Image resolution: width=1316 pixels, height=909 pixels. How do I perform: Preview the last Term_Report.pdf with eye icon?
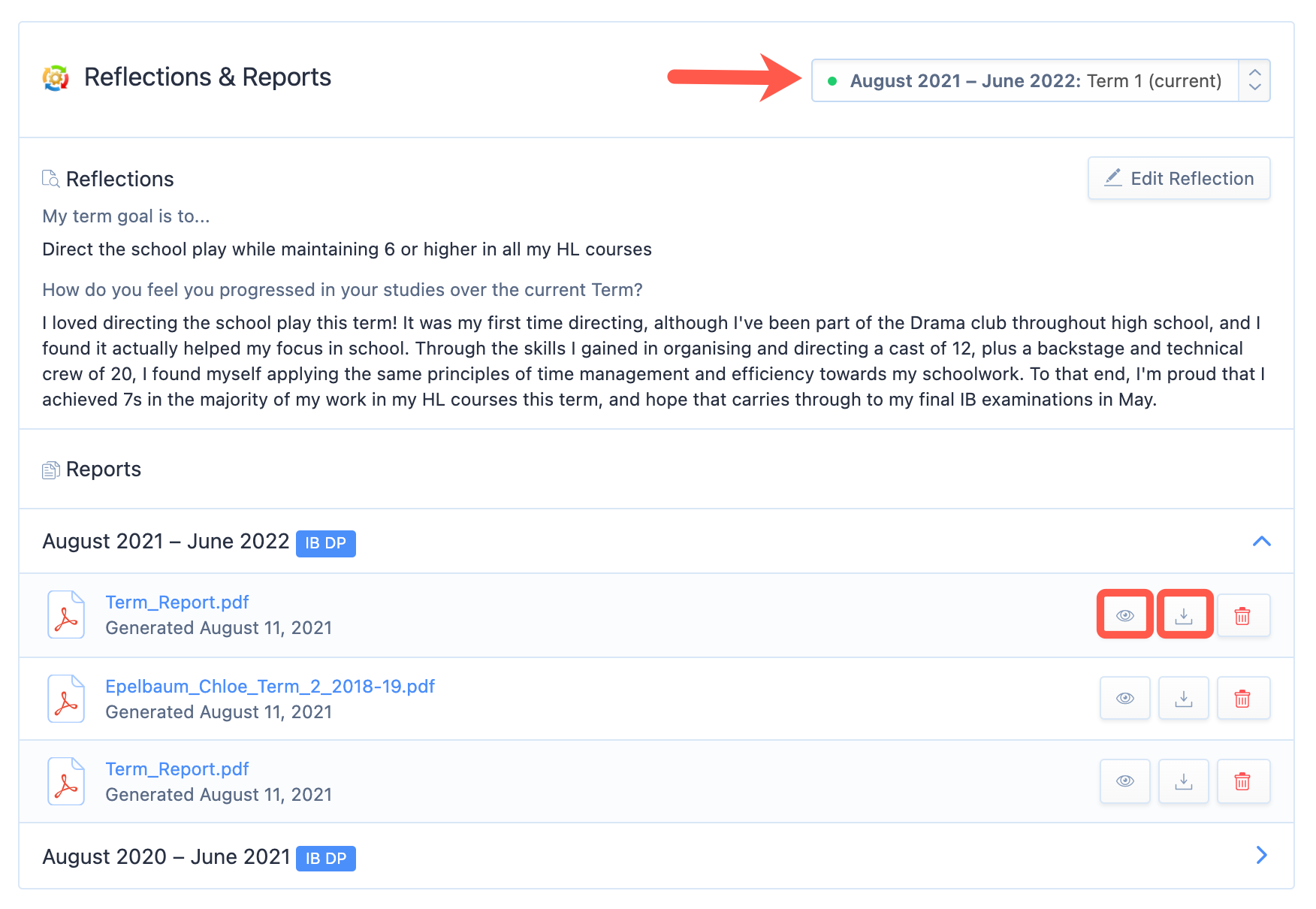(x=1124, y=781)
